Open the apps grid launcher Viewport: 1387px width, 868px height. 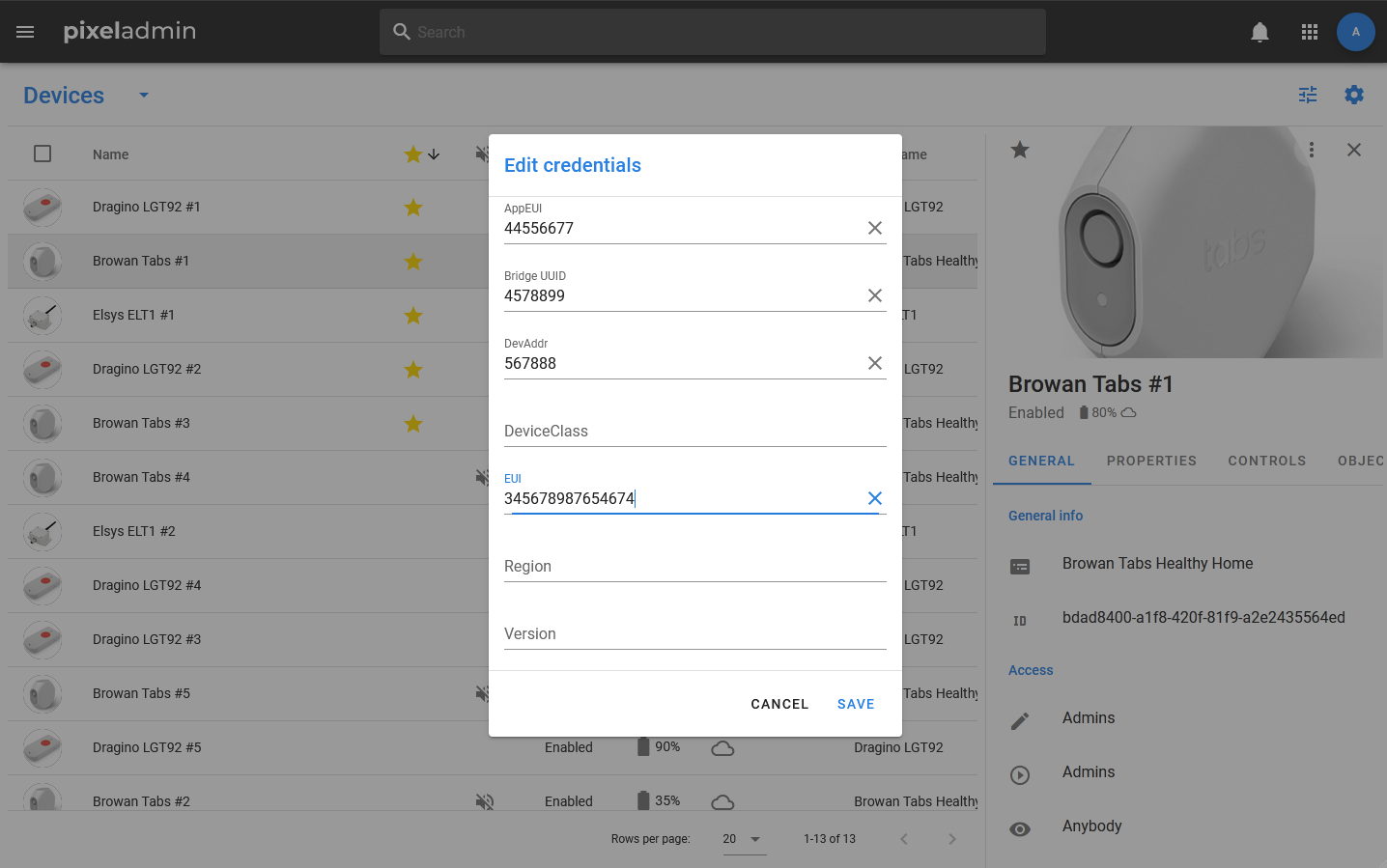click(1310, 32)
